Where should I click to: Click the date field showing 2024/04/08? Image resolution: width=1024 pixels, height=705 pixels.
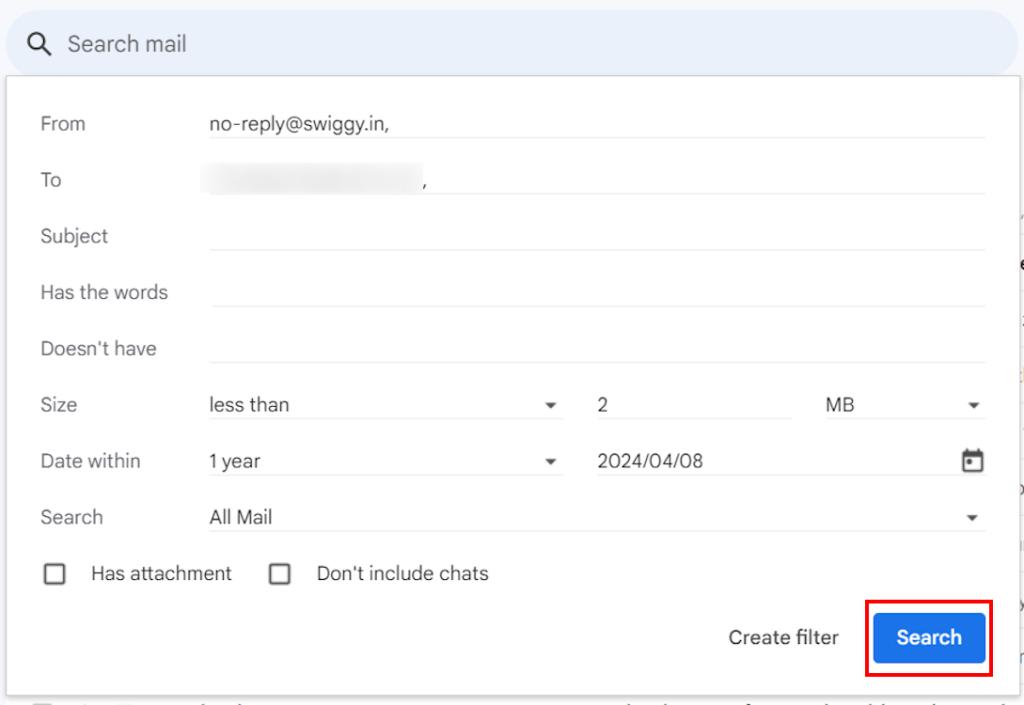[x=777, y=462]
